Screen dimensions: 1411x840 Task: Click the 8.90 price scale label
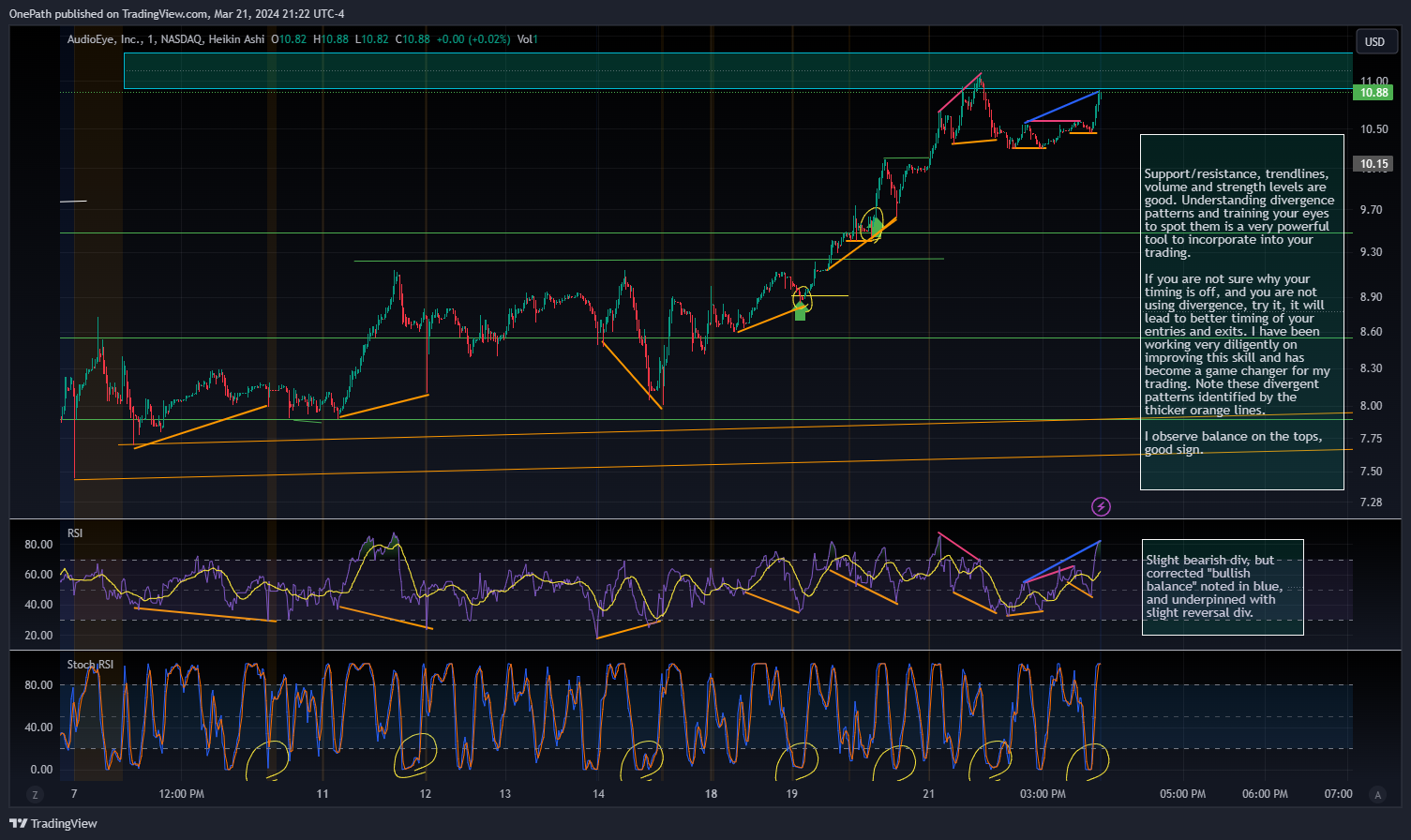(x=1372, y=297)
